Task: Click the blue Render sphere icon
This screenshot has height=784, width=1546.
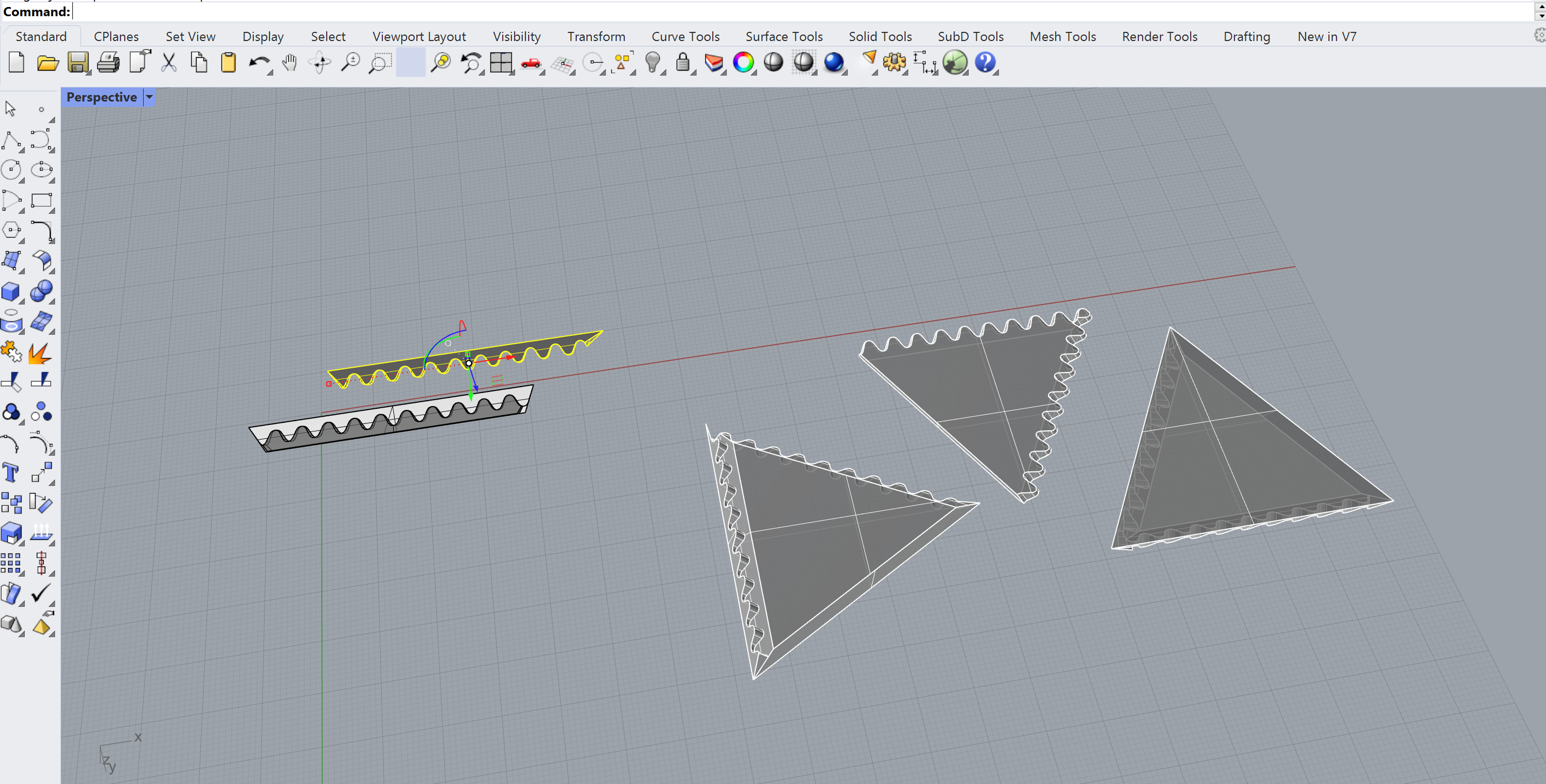Action: pos(834,63)
